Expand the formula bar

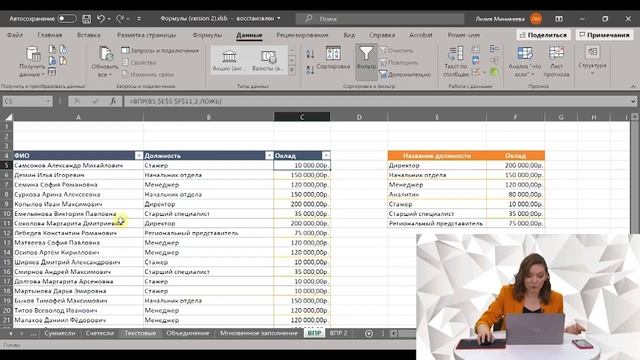click(633, 101)
